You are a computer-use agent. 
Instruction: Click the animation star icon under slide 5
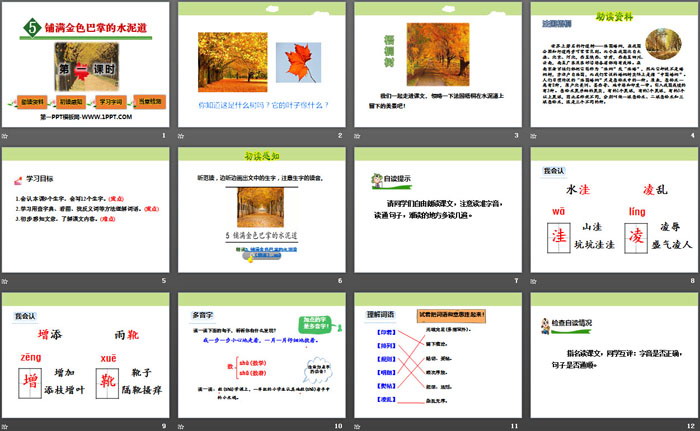pos(5,281)
